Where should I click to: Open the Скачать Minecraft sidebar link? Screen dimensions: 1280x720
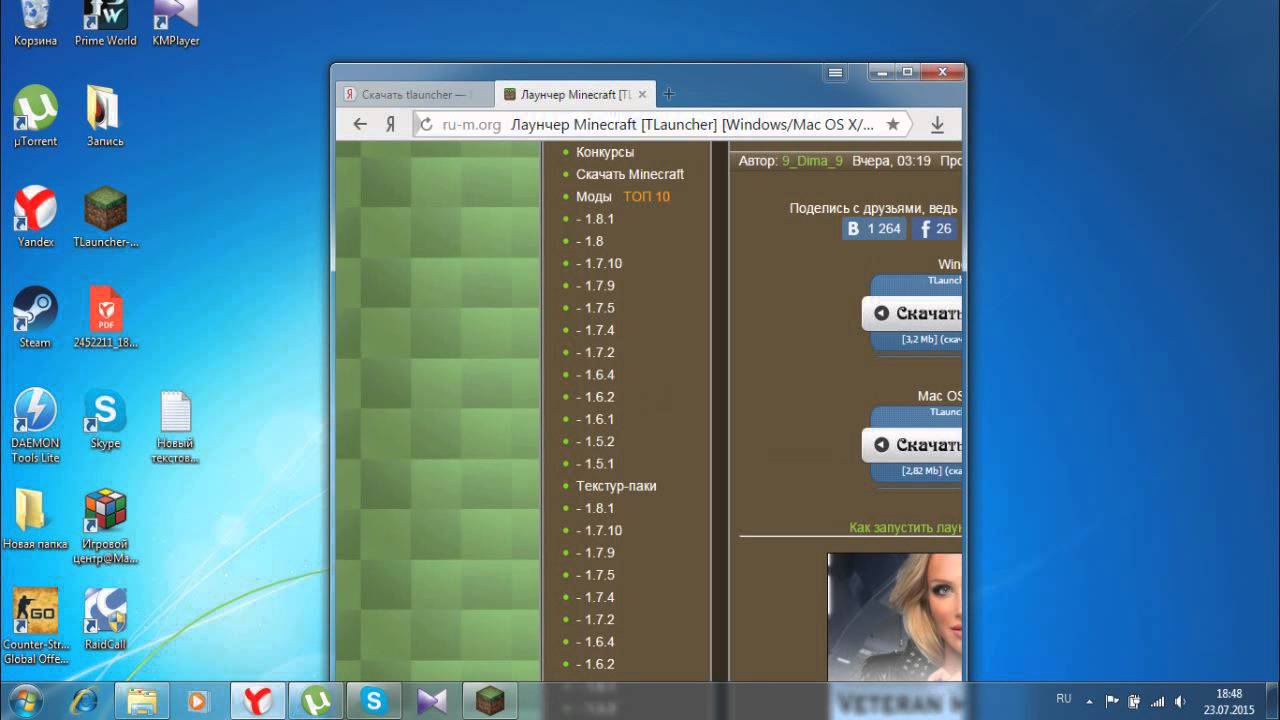pos(630,174)
